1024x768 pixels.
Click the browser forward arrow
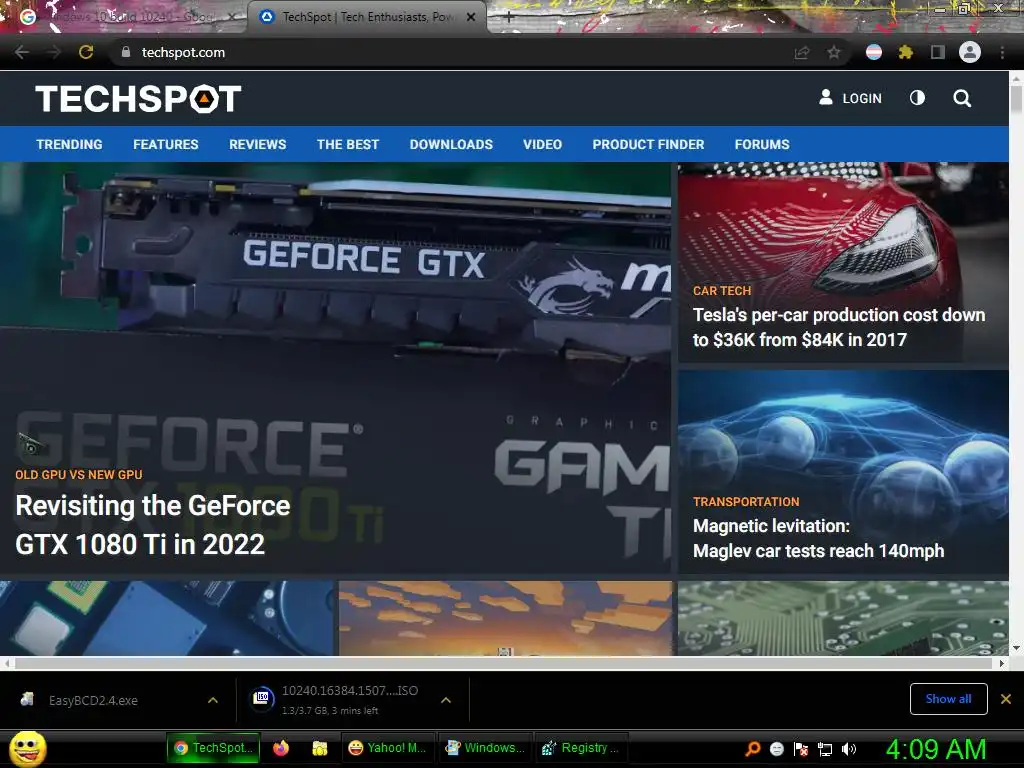(54, 52)
